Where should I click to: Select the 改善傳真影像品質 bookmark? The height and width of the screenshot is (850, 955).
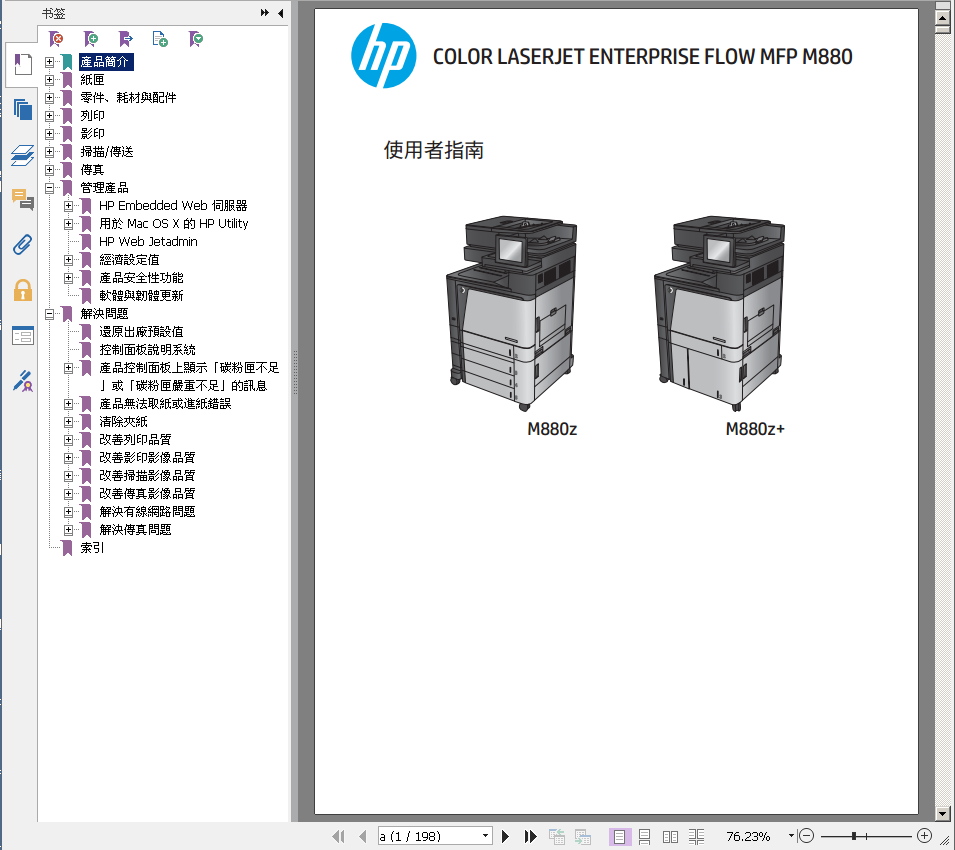click(147, 494)
